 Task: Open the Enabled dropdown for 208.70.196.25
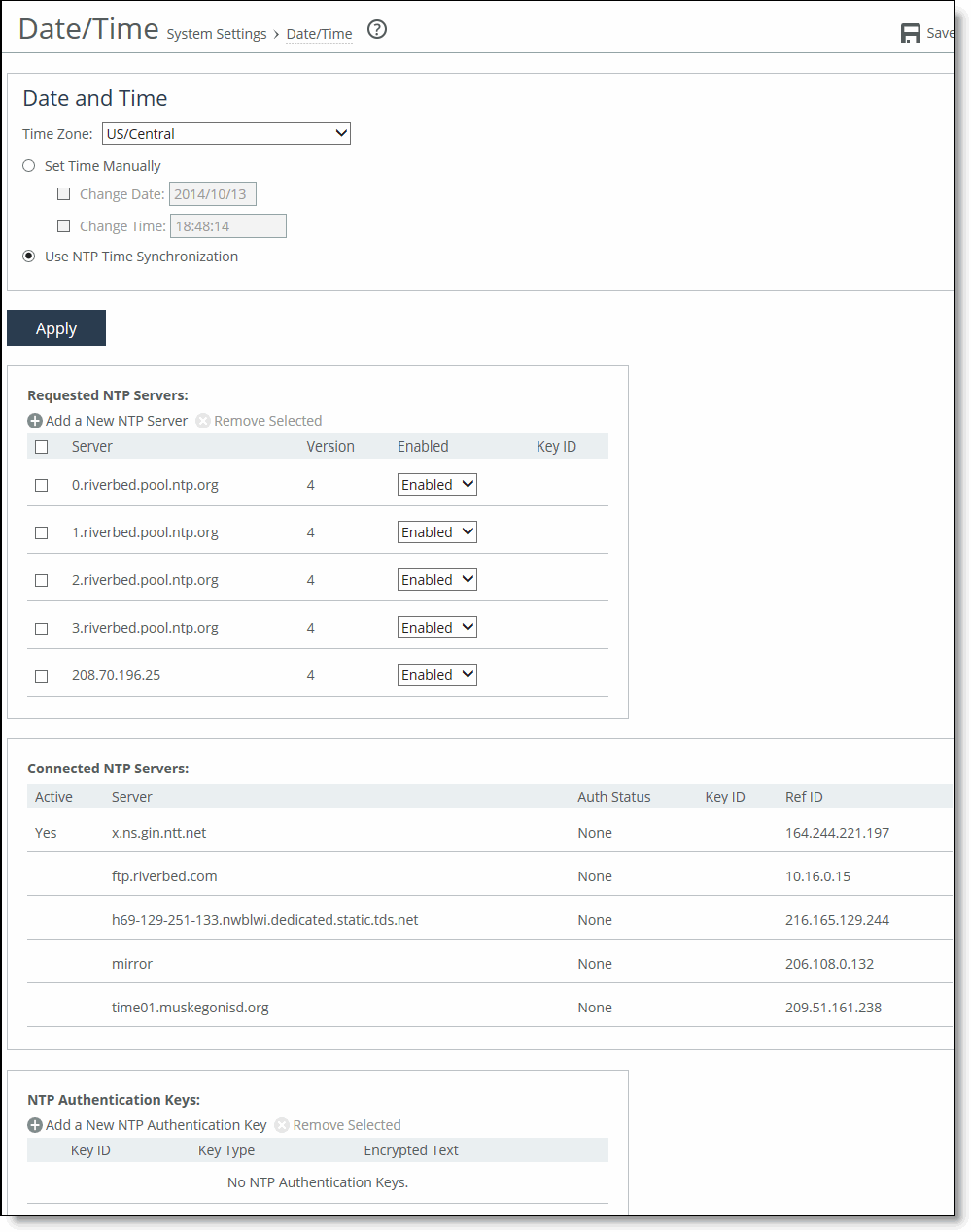[436, 673]
